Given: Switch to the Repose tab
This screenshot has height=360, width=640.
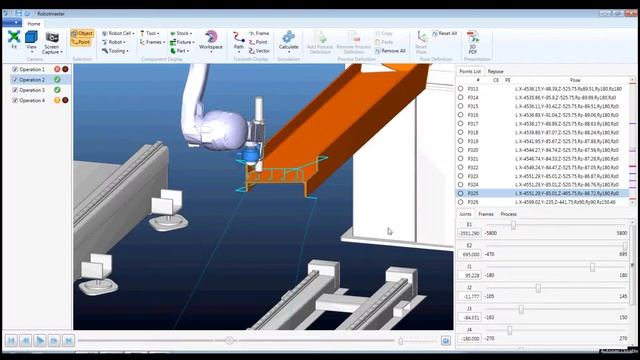Looking at the screenshot, I should coord(496,71).
